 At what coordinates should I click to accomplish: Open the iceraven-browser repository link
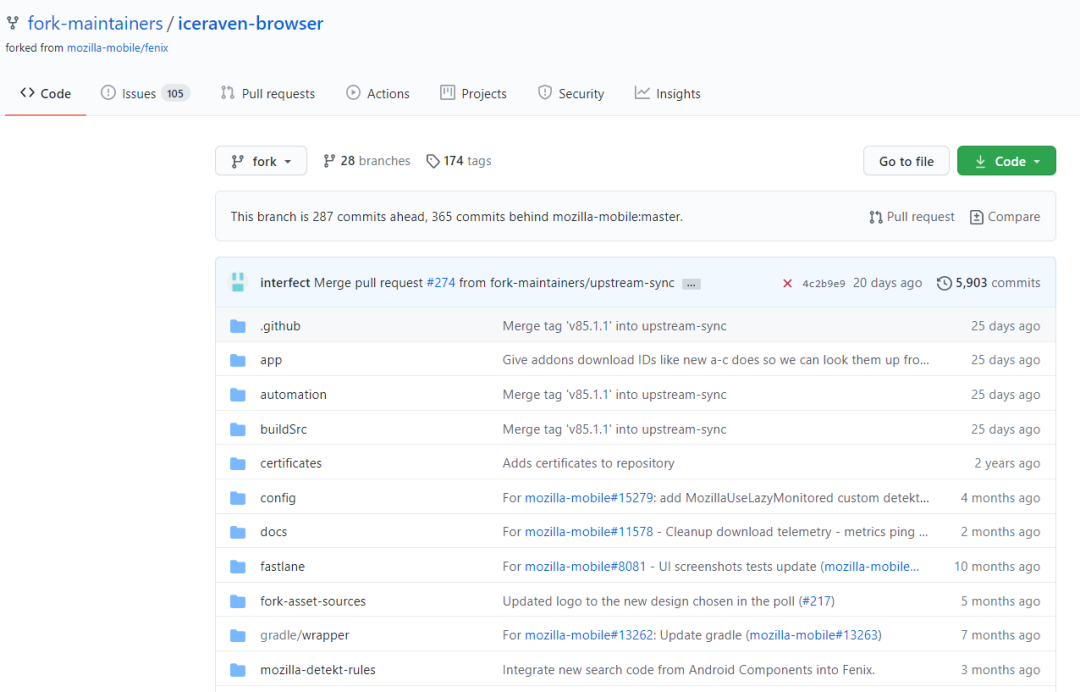point(250,23)
